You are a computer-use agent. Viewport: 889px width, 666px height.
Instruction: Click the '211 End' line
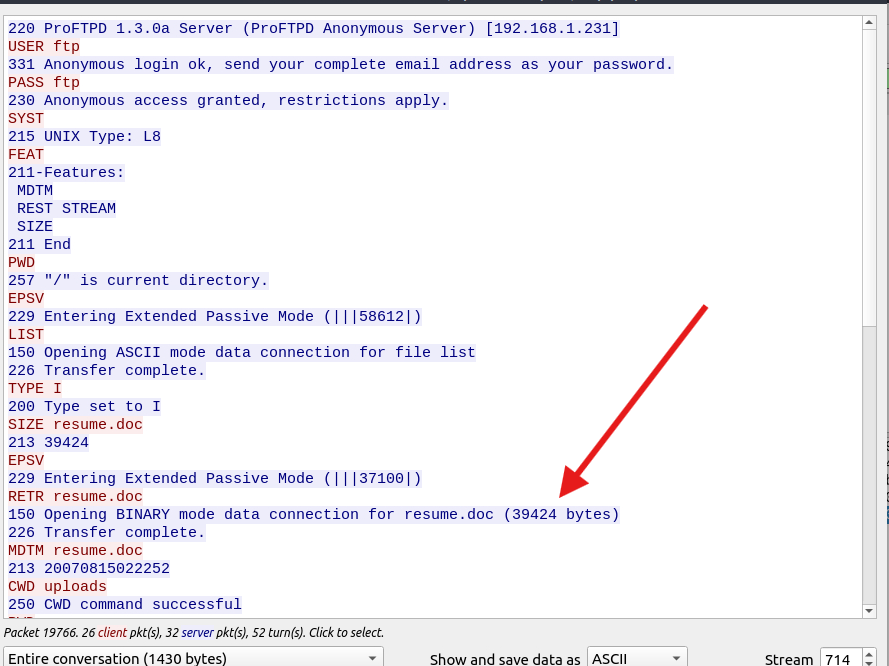point(39,244)
